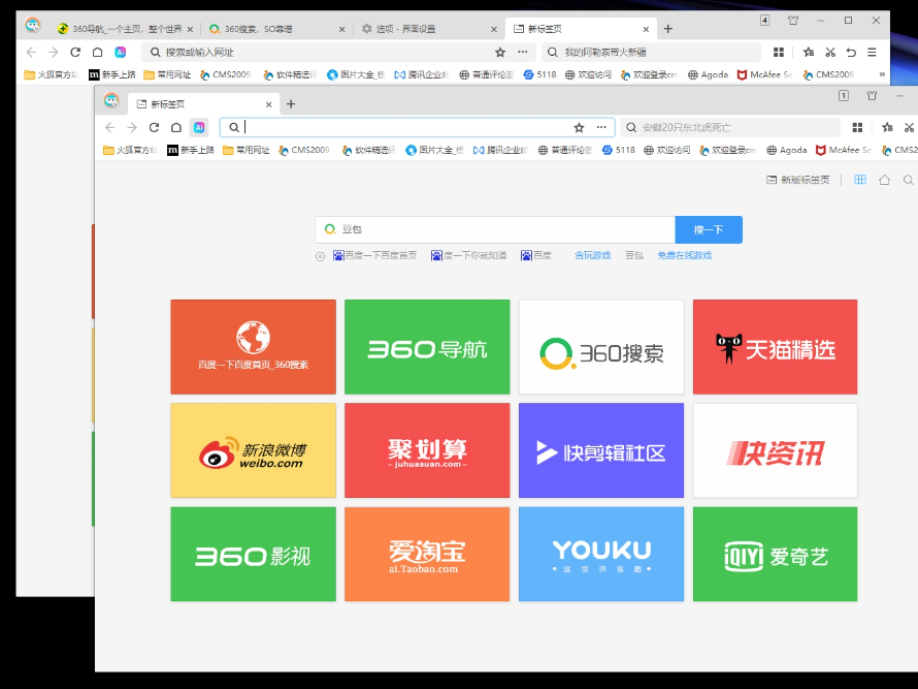
Task: Open the 免费在线游戏 link
Action: pos(684,255)
